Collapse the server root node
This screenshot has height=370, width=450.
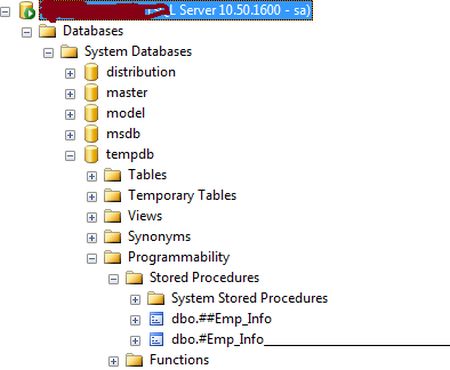tap(5, 12)
